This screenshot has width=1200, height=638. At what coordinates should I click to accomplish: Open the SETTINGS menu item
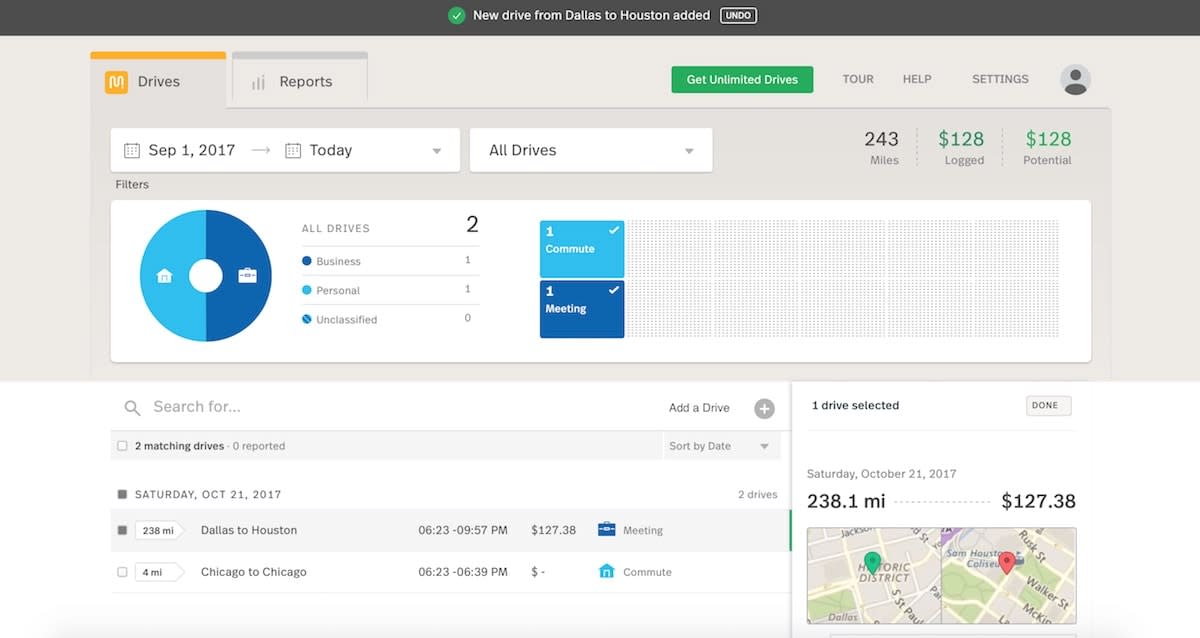(x=1000, y=79)
